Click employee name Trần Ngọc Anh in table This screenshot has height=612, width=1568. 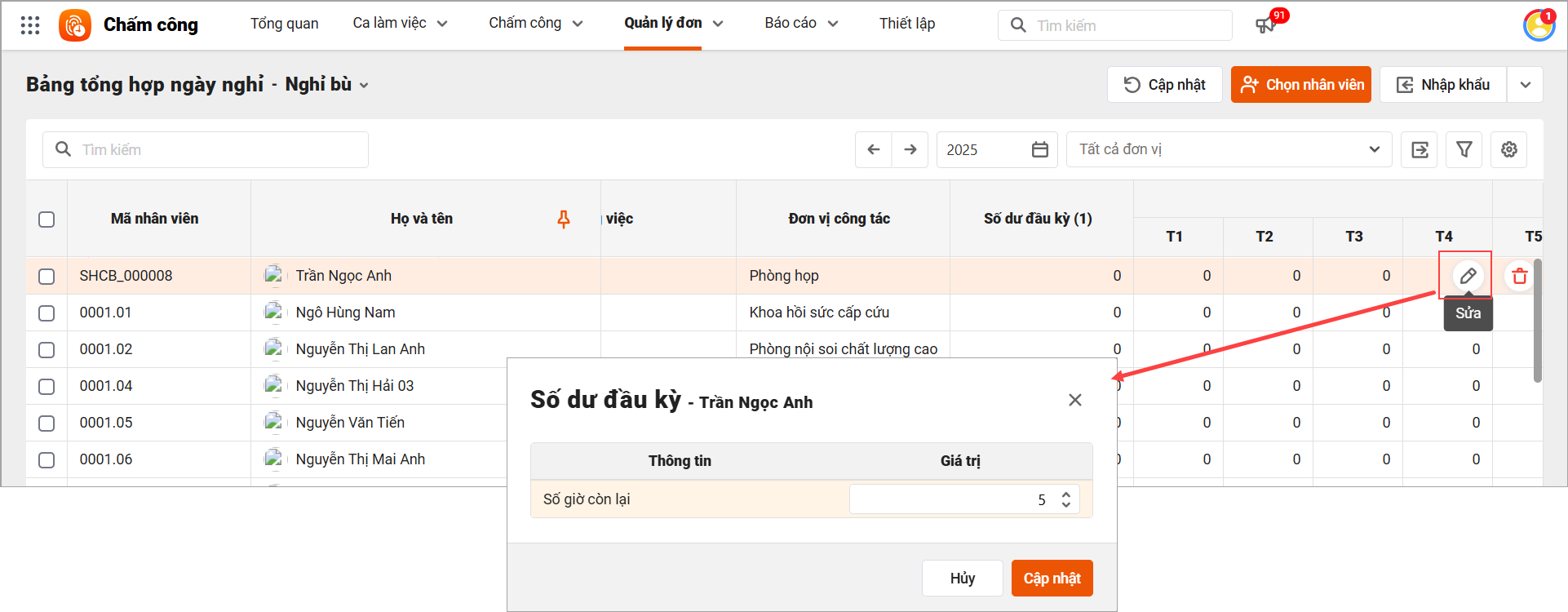pos(343,276)
